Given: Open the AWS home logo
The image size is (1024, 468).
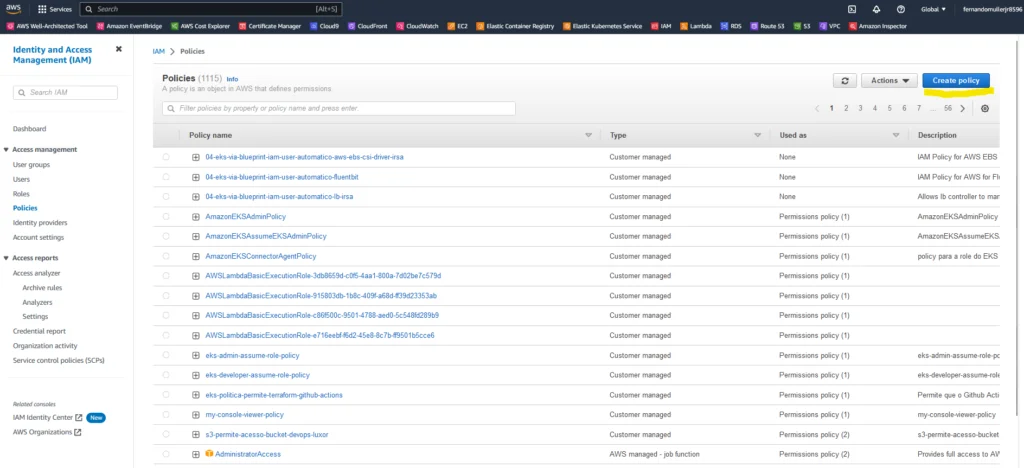Looking at the screenshot, I should coord(14,9).
